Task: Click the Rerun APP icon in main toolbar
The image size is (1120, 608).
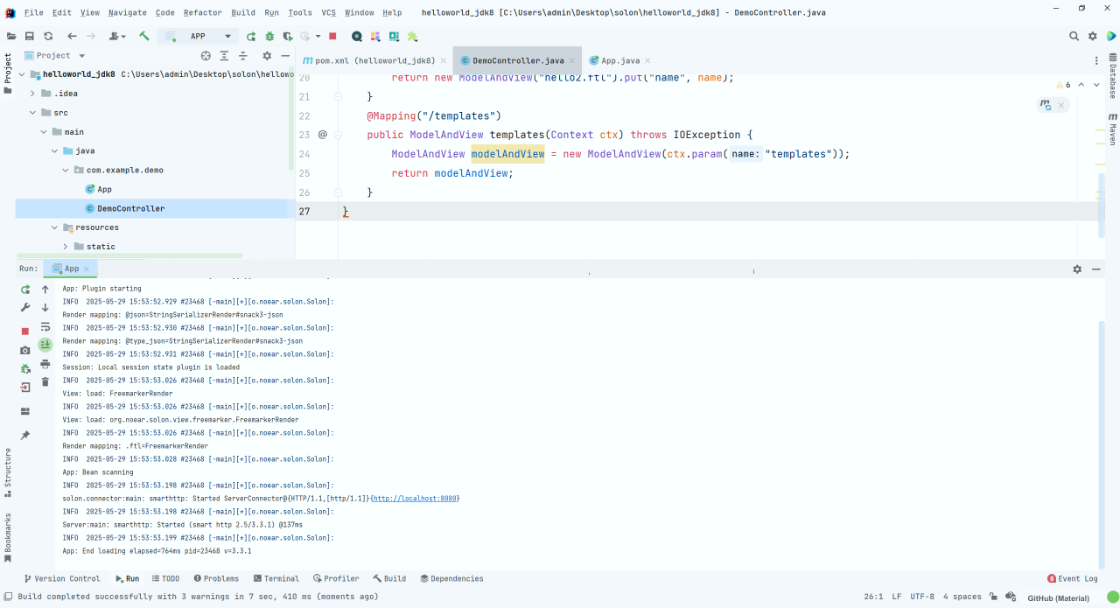Action: [251, 36]
